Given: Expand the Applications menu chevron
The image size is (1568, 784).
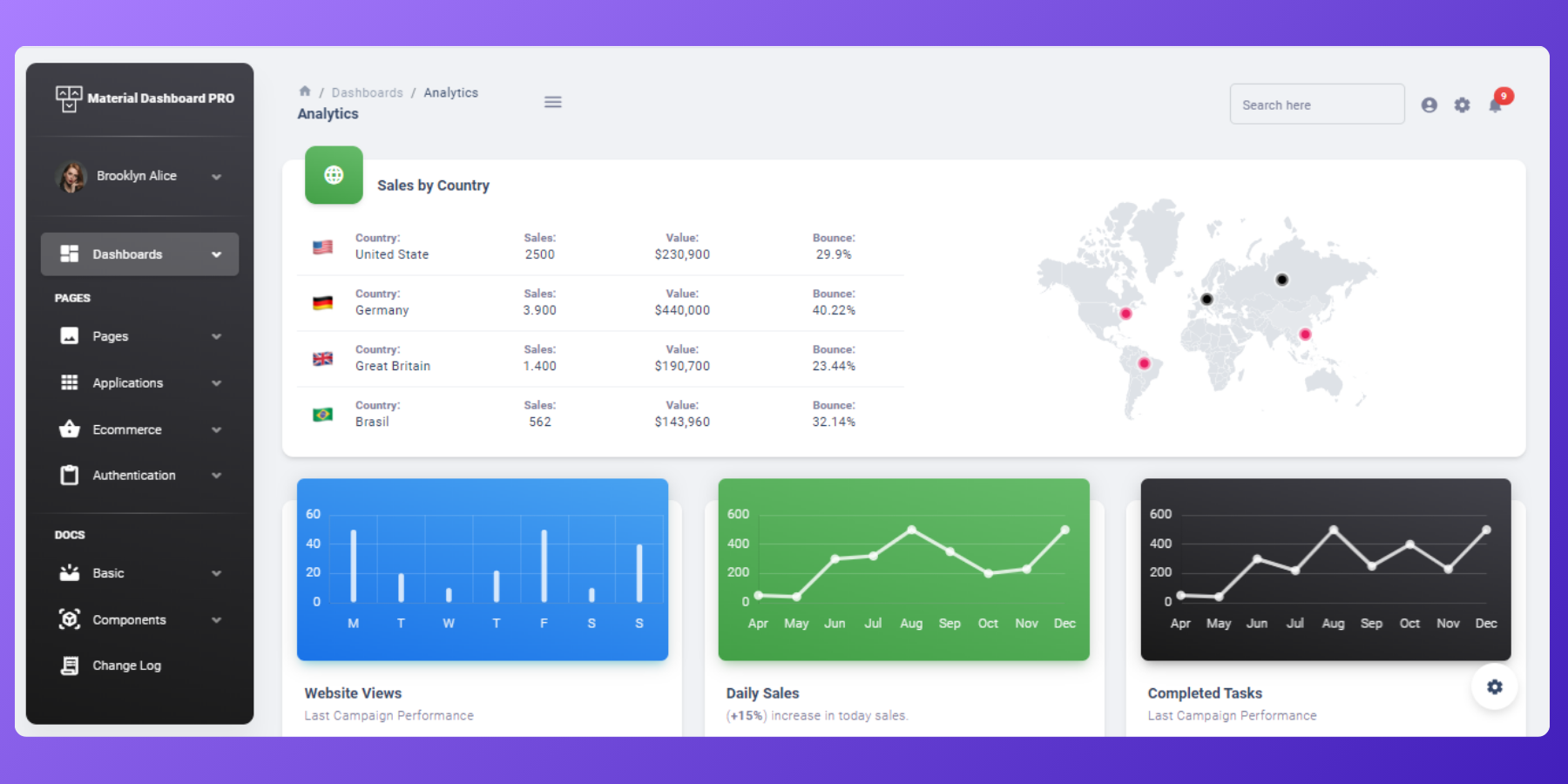Looking at the screenshot, I should (x=217, y=383).
